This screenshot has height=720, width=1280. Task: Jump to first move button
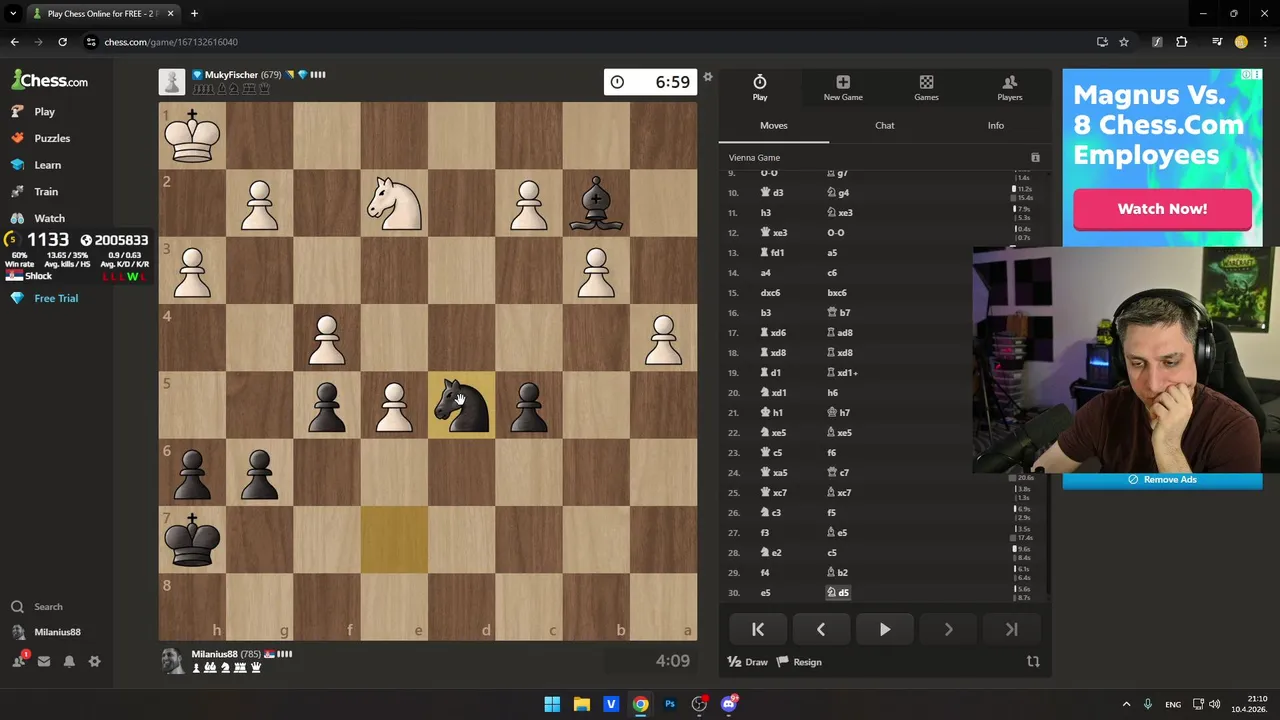tap(757, 629)
